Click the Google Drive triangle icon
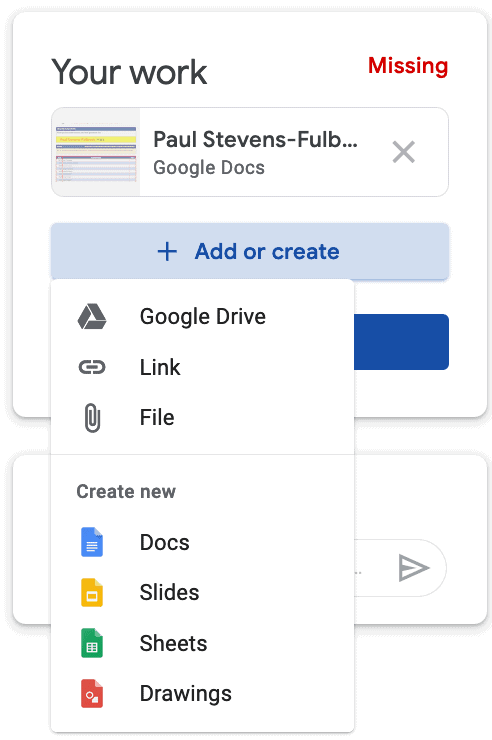The image size is (492, 740). (x=92, y=317)
